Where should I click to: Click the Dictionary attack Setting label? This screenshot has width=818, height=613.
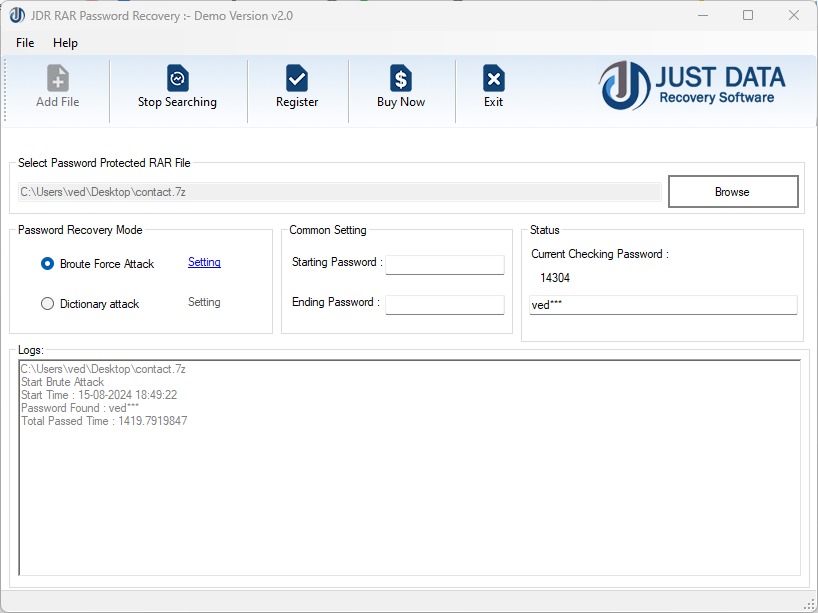pyautogui.click(x=204, y=303)
